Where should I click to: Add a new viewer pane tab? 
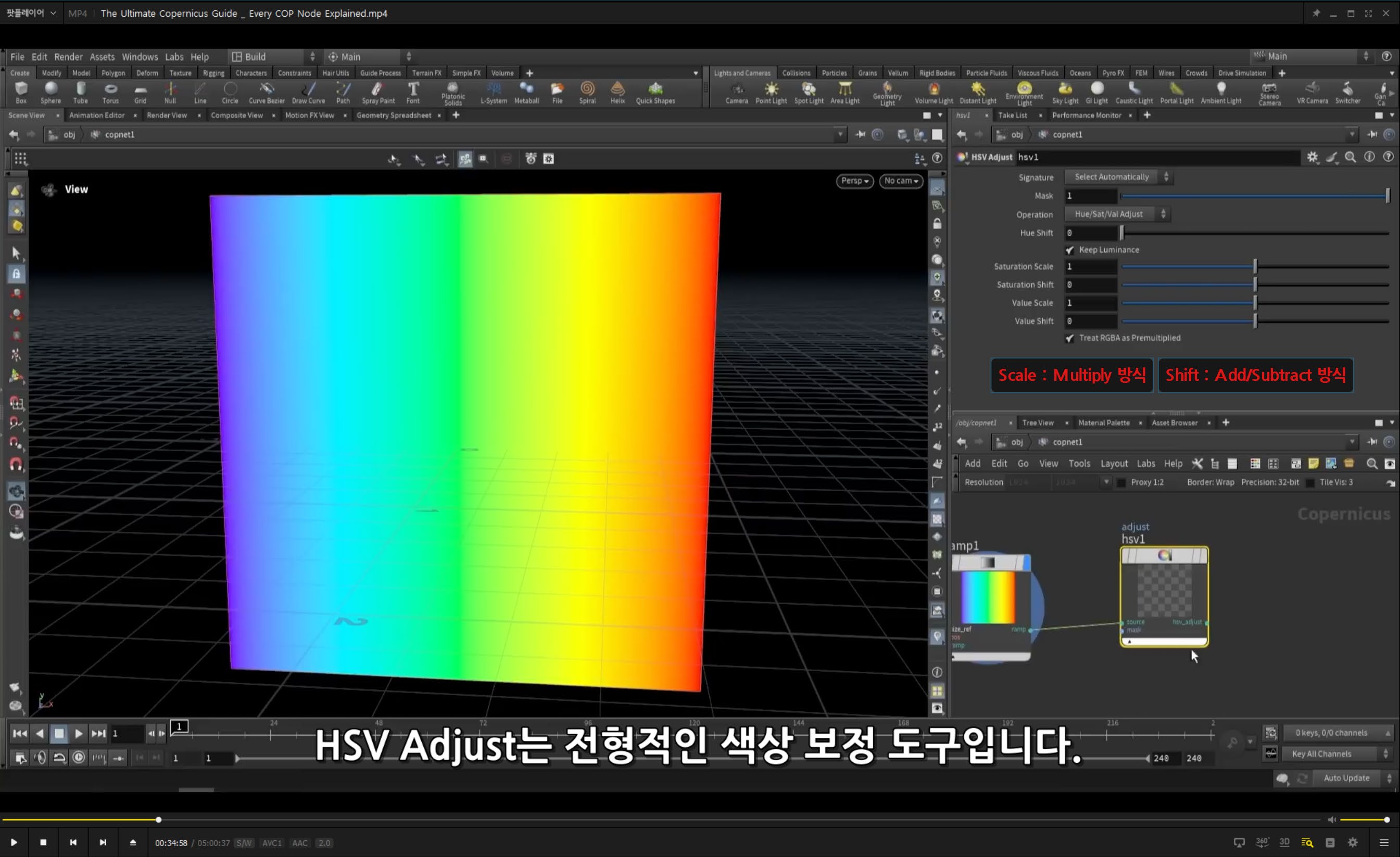[456, 116]
